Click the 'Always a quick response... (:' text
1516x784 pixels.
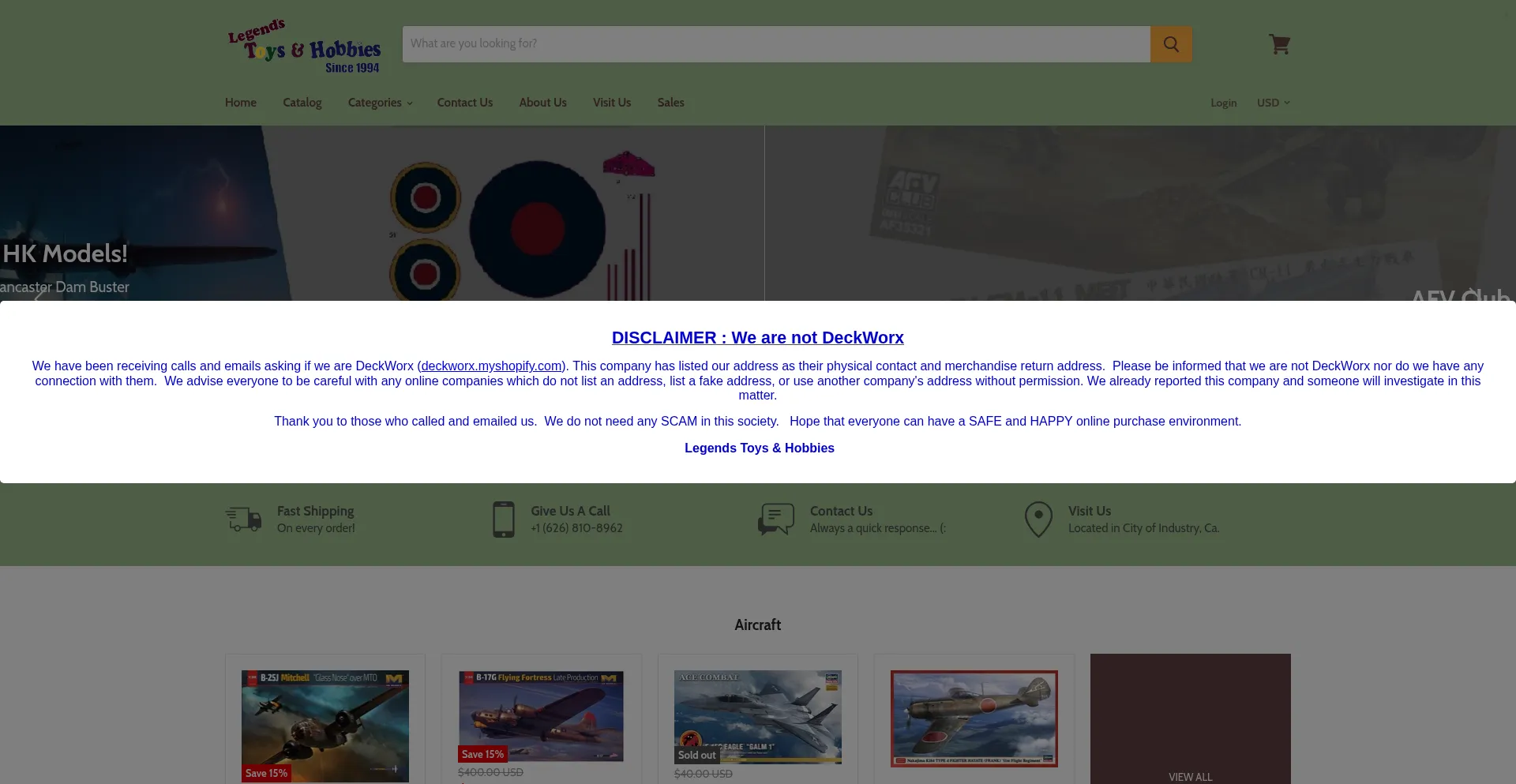click(x=878, y=528)
